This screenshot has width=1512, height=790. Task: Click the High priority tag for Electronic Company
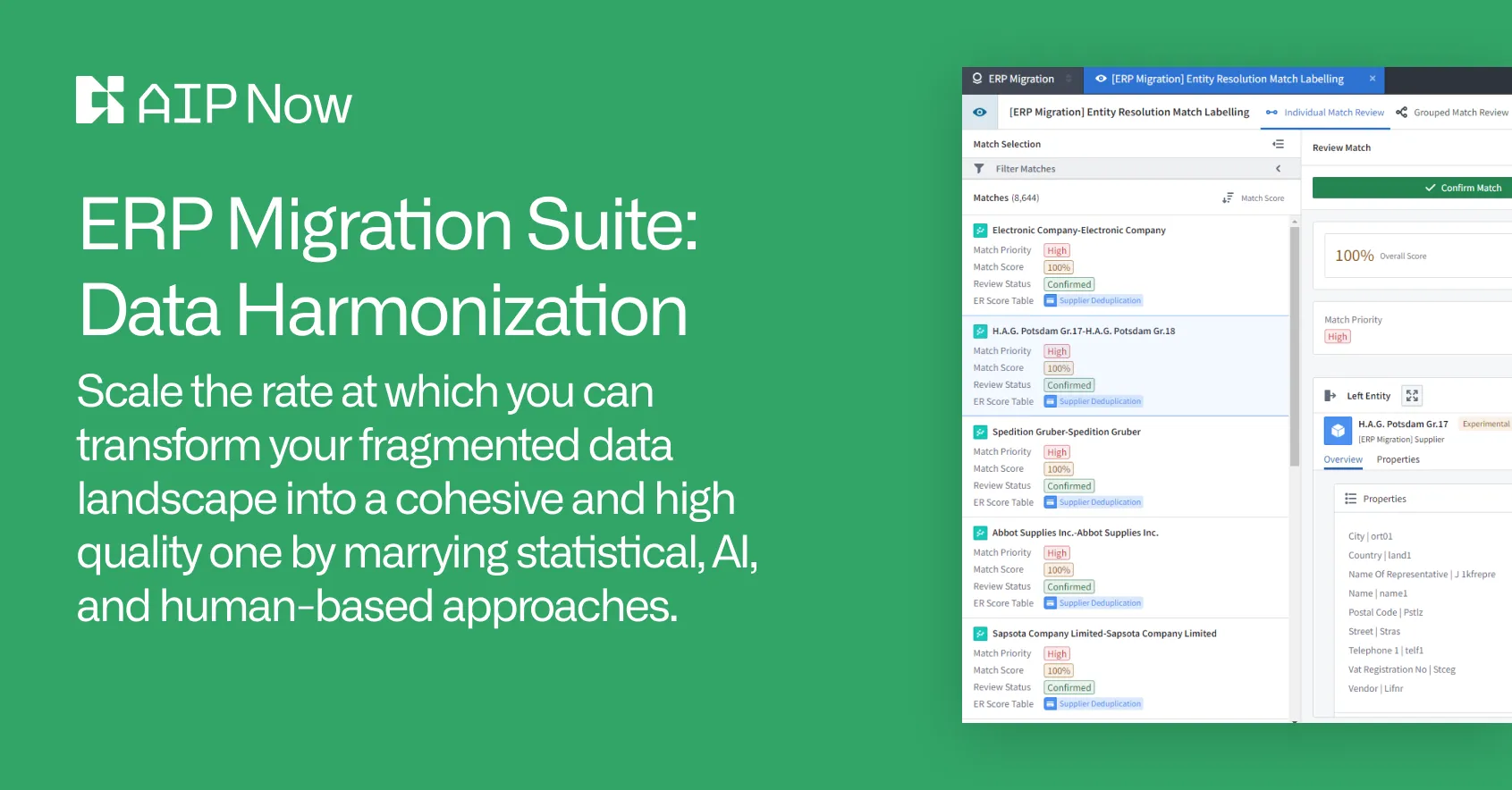tap(1057, 251)
